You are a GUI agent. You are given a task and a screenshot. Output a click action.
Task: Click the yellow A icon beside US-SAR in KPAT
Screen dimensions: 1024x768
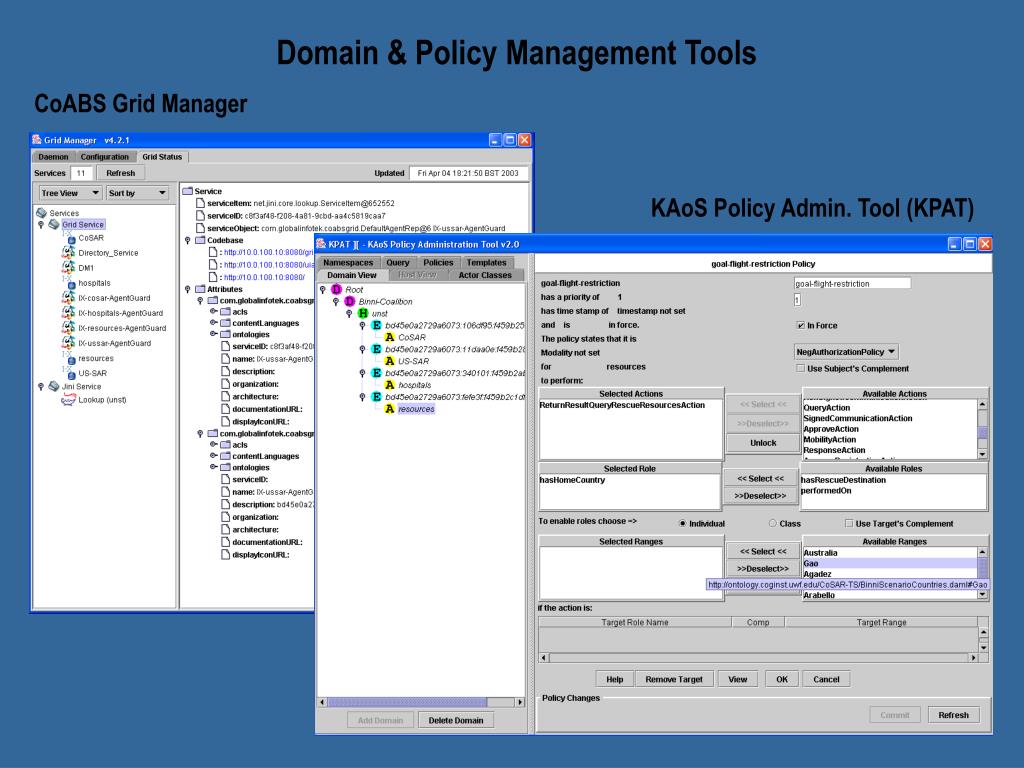pos(389,360)
